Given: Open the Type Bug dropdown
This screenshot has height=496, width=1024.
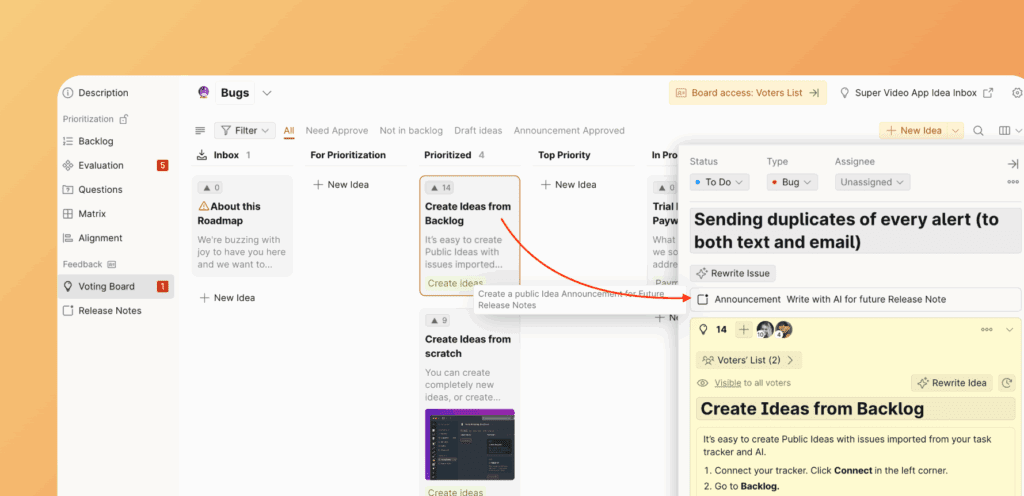Looking at the screenshot, I should 792,182.
